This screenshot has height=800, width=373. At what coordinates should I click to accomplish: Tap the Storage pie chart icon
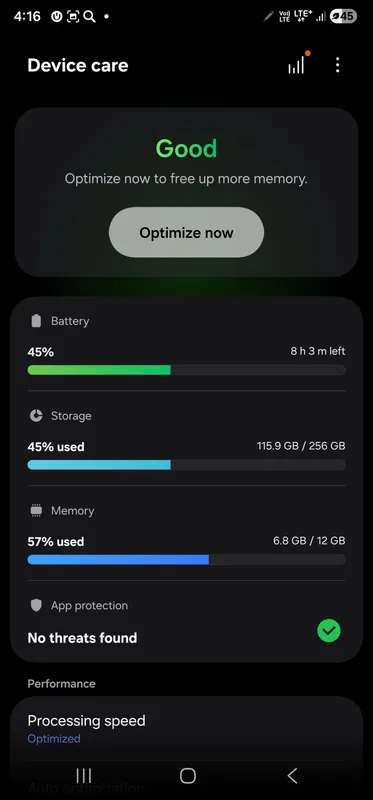coord(36,416)
